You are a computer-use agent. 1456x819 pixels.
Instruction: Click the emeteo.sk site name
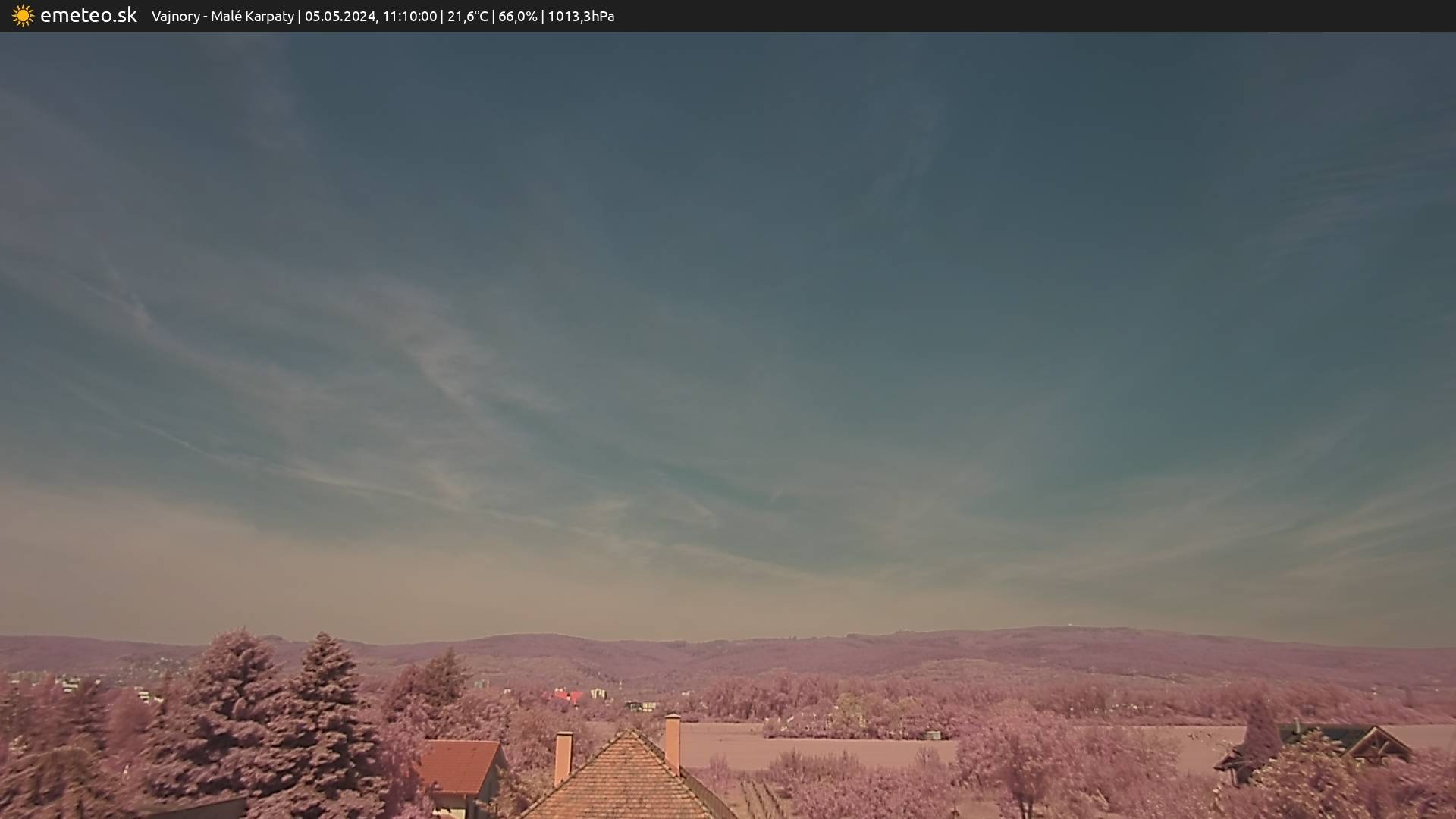coord(88,16)
